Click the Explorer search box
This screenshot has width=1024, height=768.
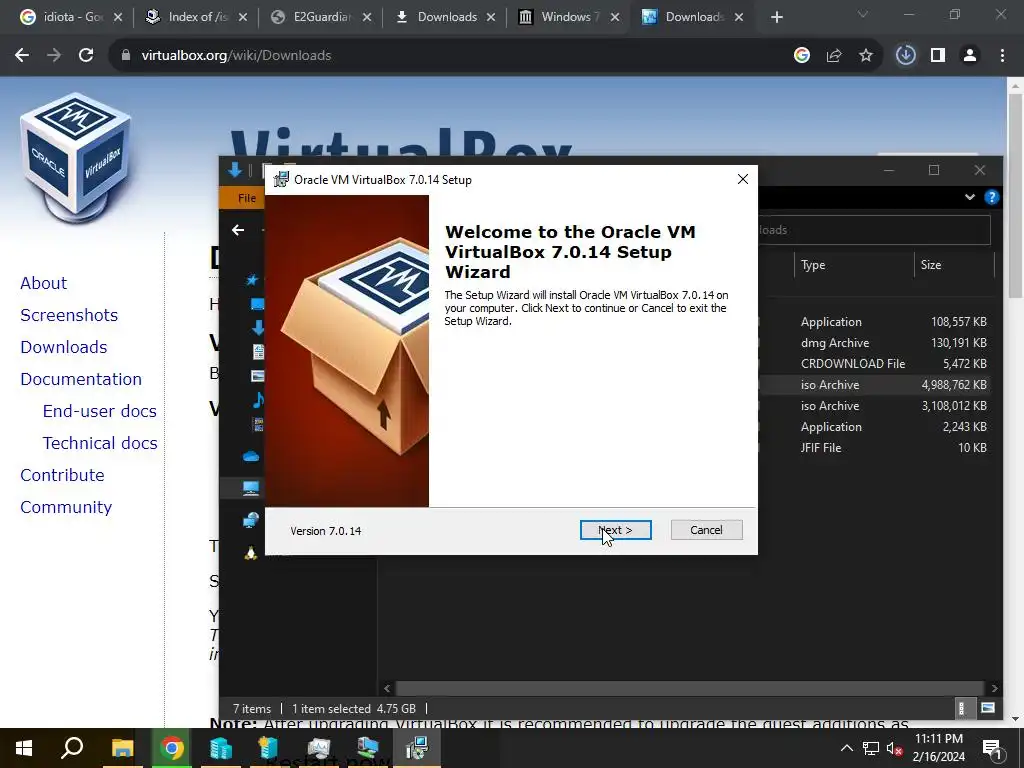click(874, 230)
